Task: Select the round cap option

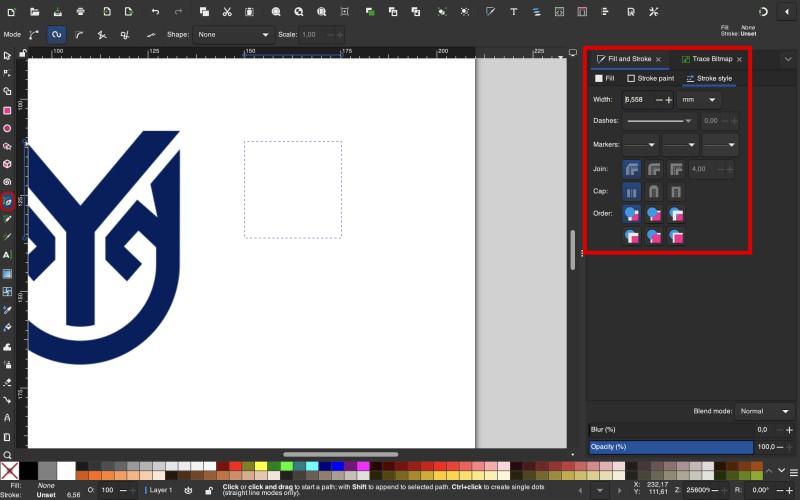Action: coord(654,192)
